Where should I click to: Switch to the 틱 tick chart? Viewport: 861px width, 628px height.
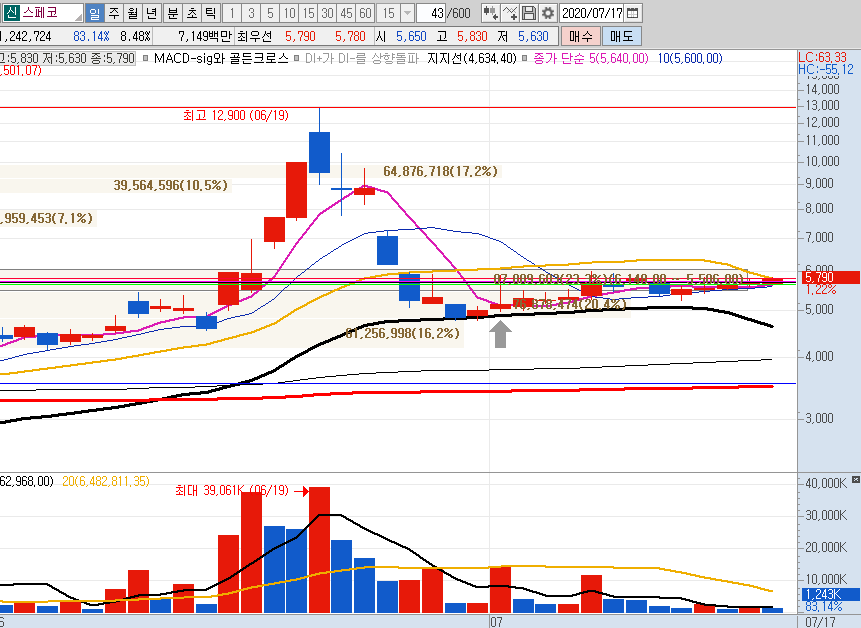(x=211, y=13)
